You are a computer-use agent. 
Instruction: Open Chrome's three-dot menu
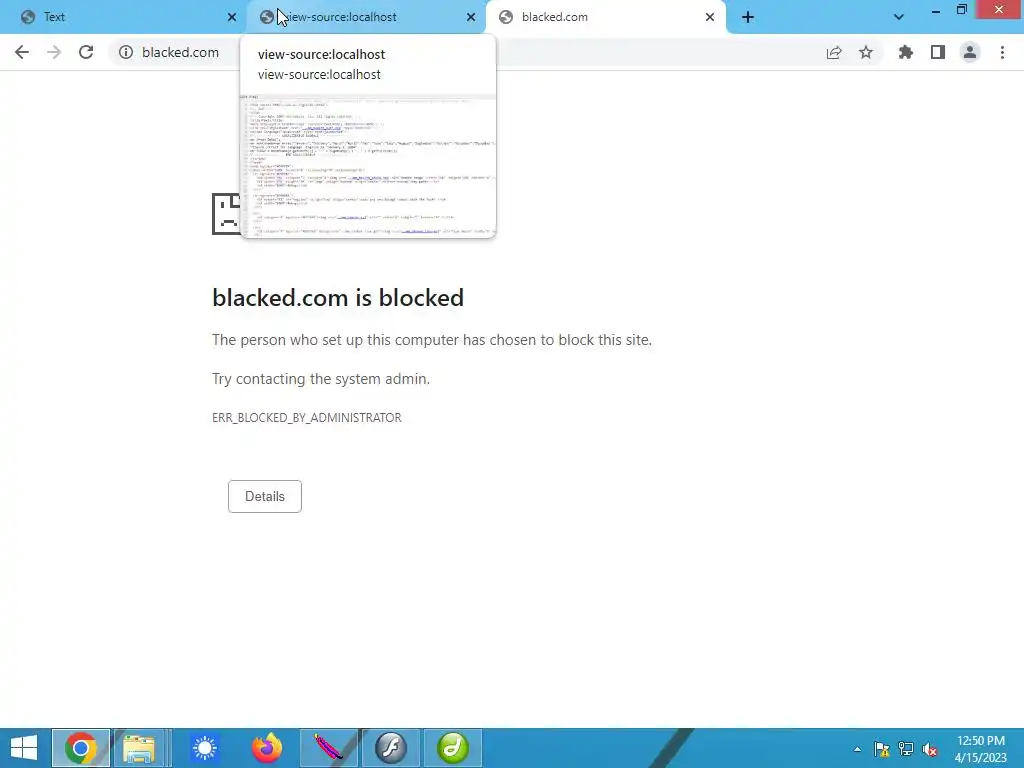1002,52
